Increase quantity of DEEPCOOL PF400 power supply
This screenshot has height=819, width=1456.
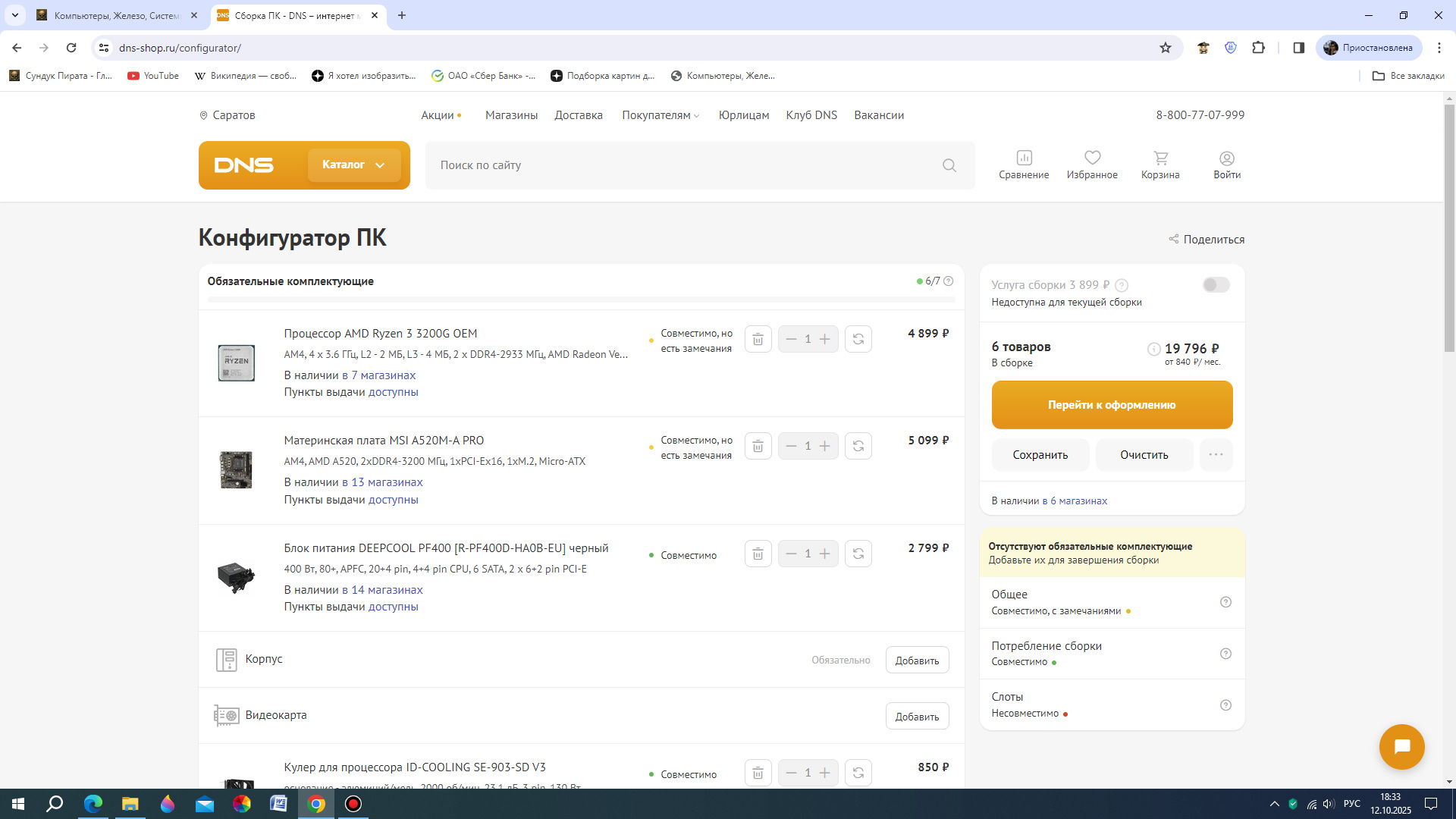click(x=825, y=554)
